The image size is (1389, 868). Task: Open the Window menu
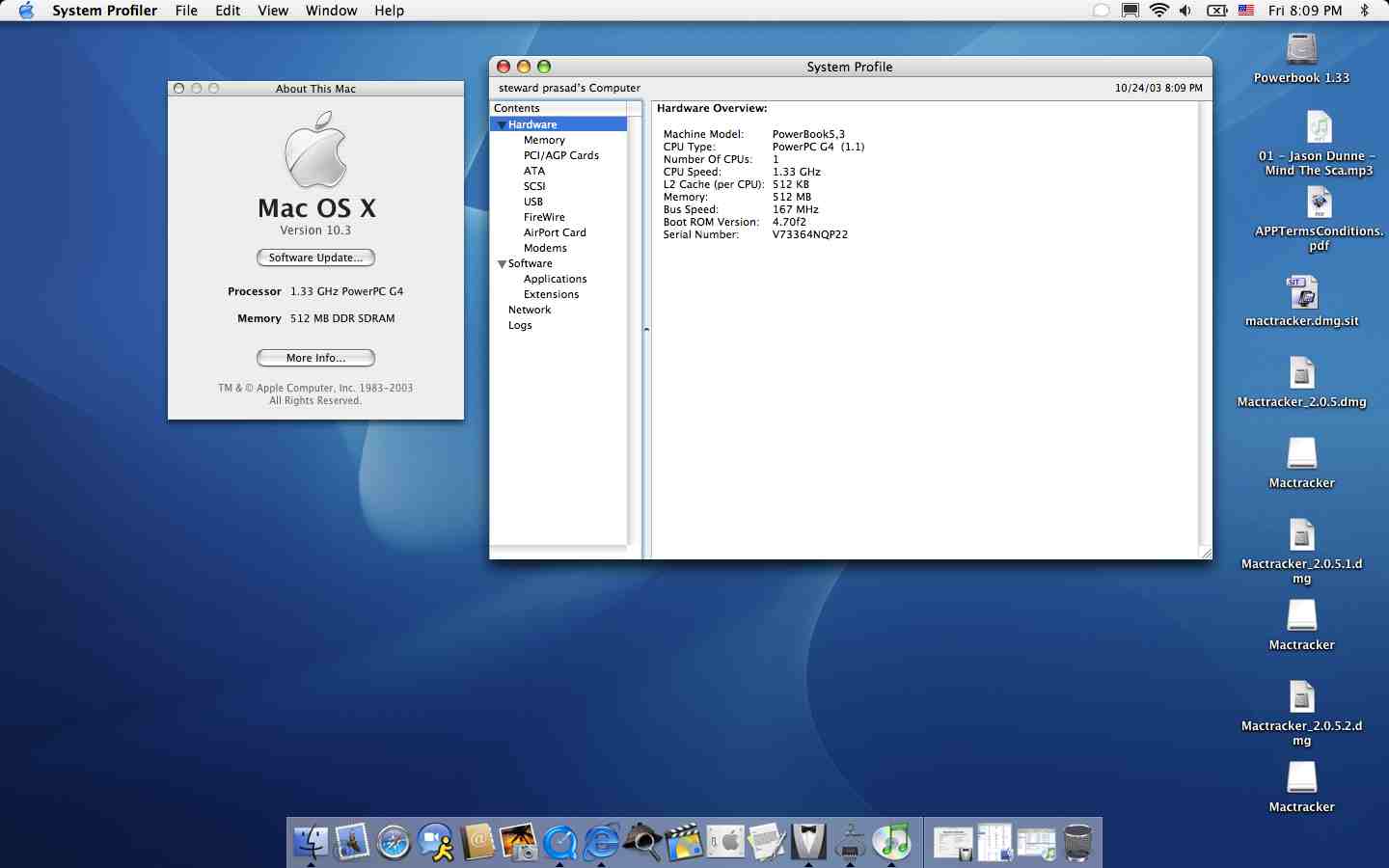331,11
